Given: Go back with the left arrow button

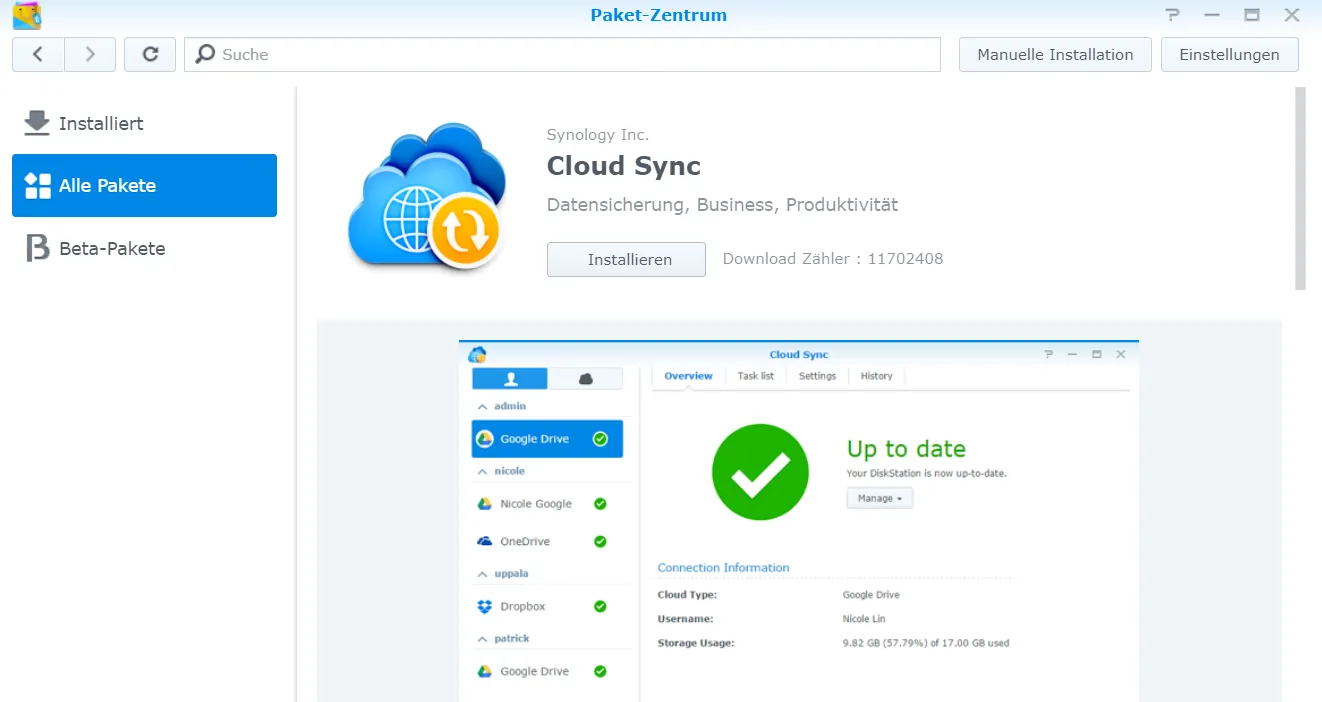Looking at the screenshot, I should pyautogui.click(x=38, y=54).
